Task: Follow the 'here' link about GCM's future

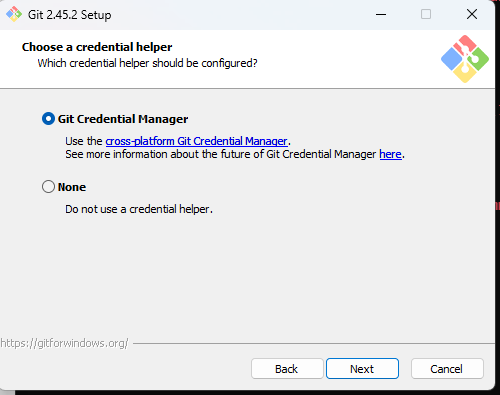Action: coord(390,154)
